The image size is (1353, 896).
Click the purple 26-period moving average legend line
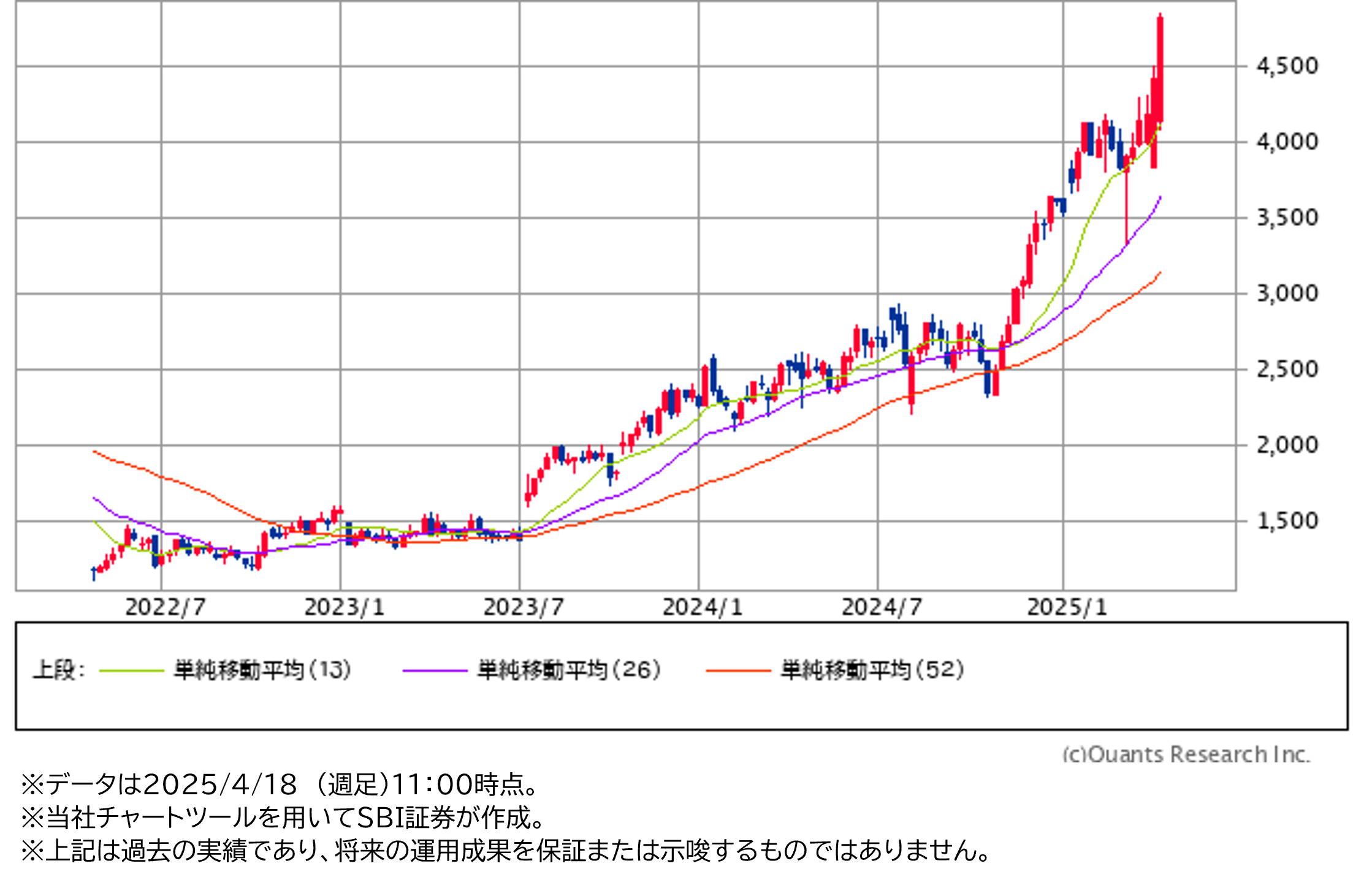coord(435,671)
